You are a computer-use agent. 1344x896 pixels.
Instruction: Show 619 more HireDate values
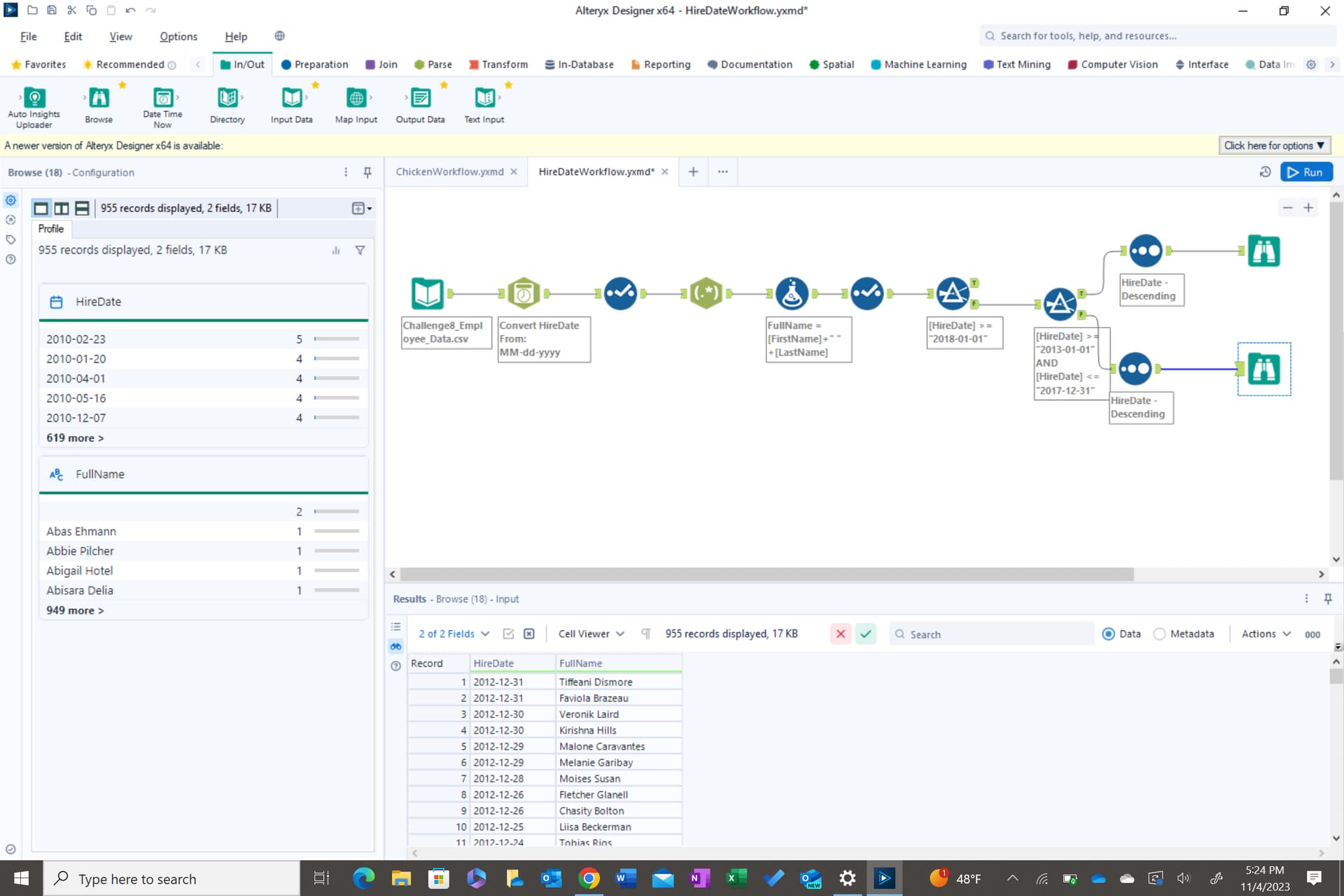tap(75, 438)
